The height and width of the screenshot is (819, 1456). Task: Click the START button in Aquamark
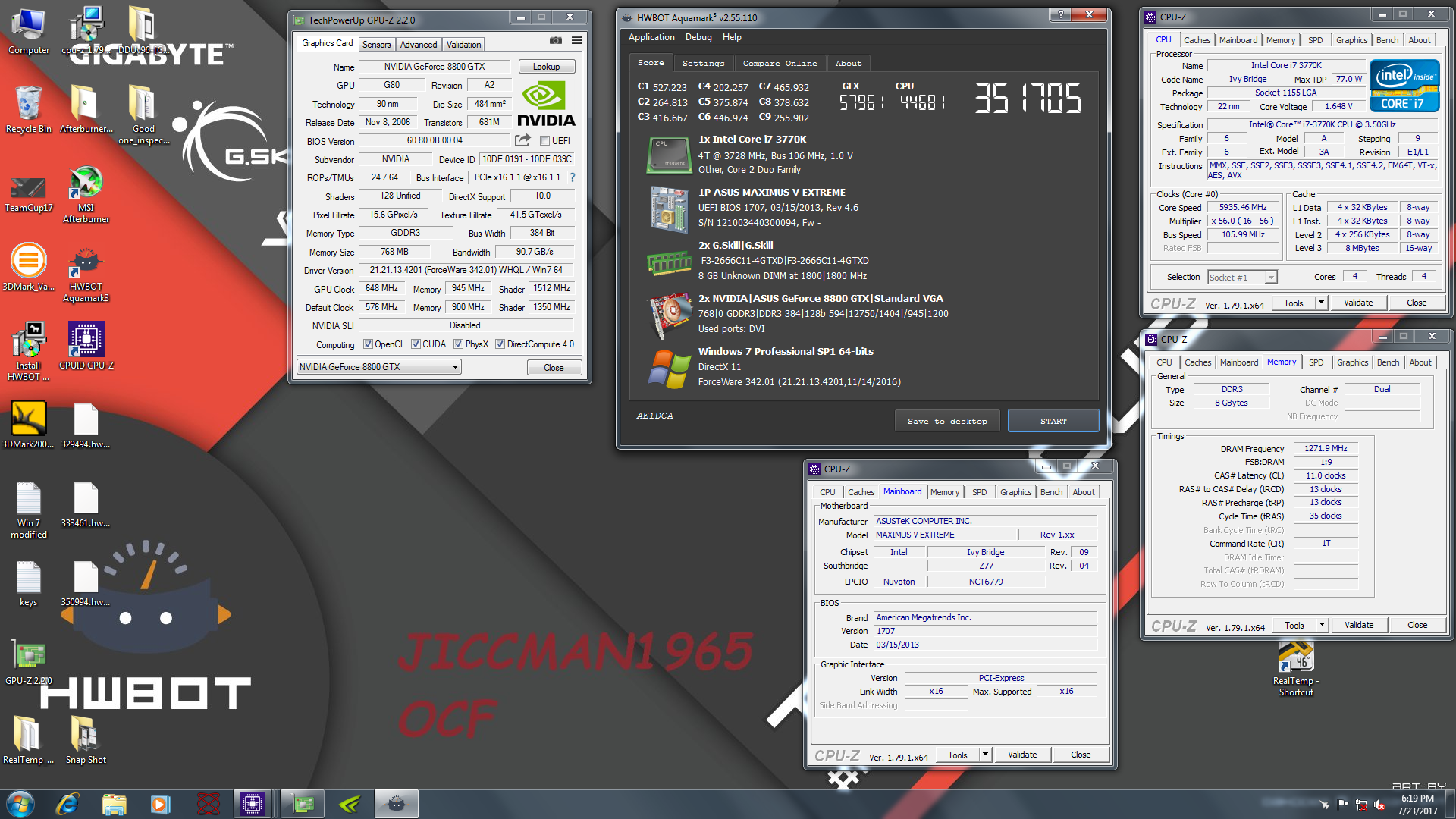[1053, 421]
